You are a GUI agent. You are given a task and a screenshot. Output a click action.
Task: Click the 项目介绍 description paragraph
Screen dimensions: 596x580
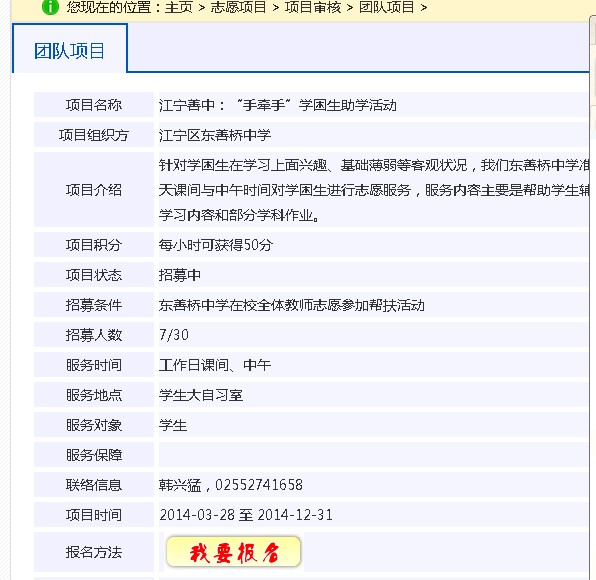point(374,190)
